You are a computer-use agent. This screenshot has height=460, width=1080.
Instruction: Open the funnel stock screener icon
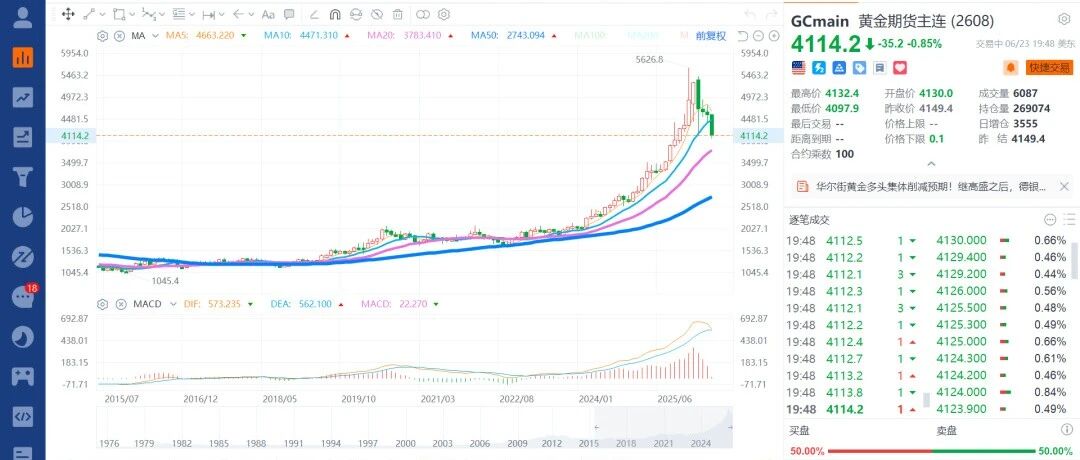(23, 177)
